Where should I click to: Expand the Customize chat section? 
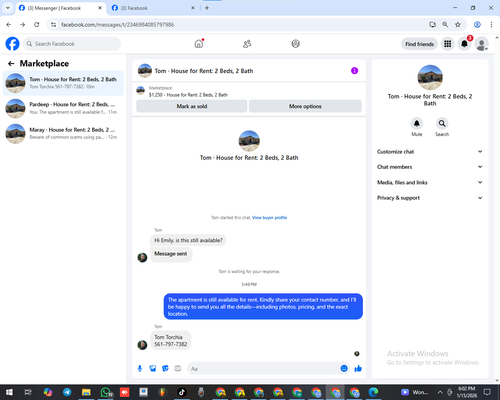430,152
